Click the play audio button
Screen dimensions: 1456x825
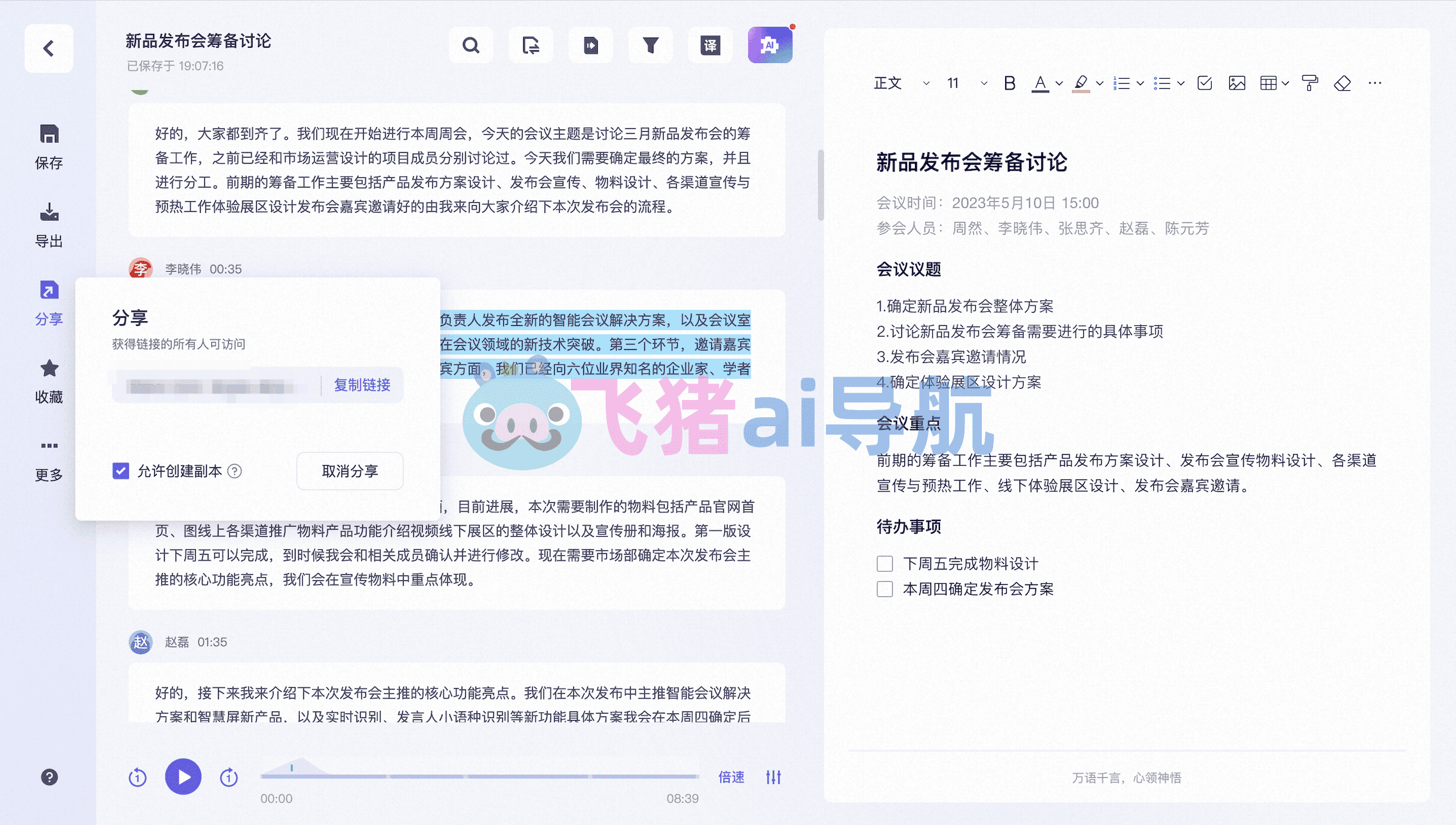(x=183, y=777)
